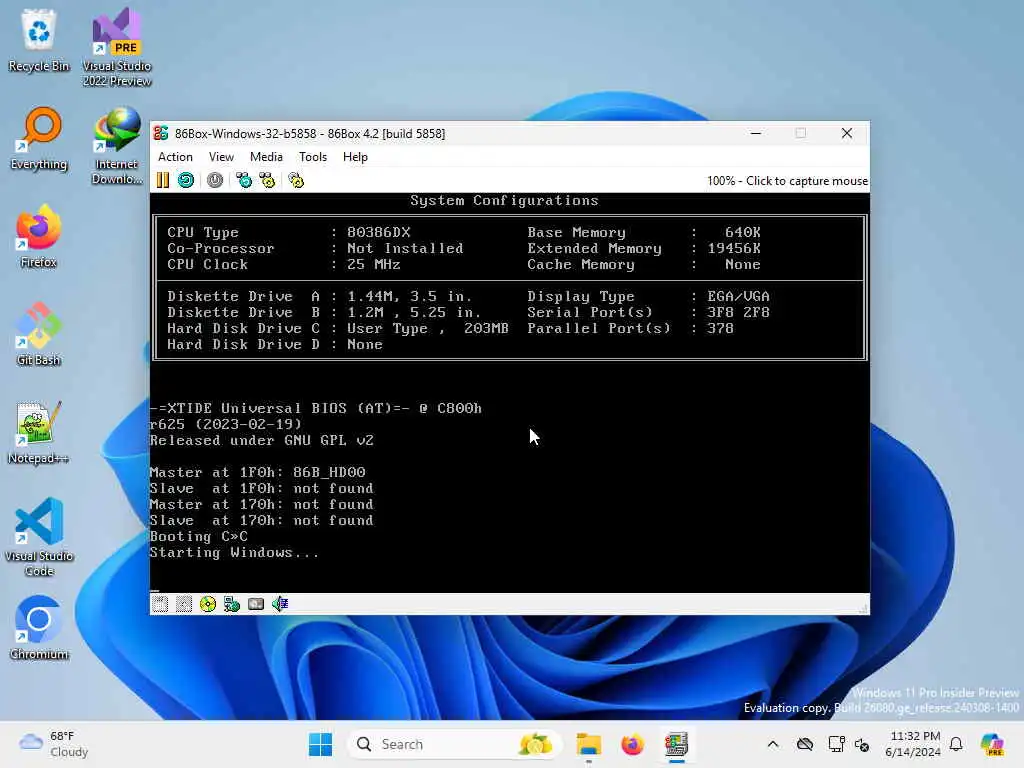Select Visual Studio 2022 Preview desktop icon
The image size is (1024, 768).
point(117,48)
